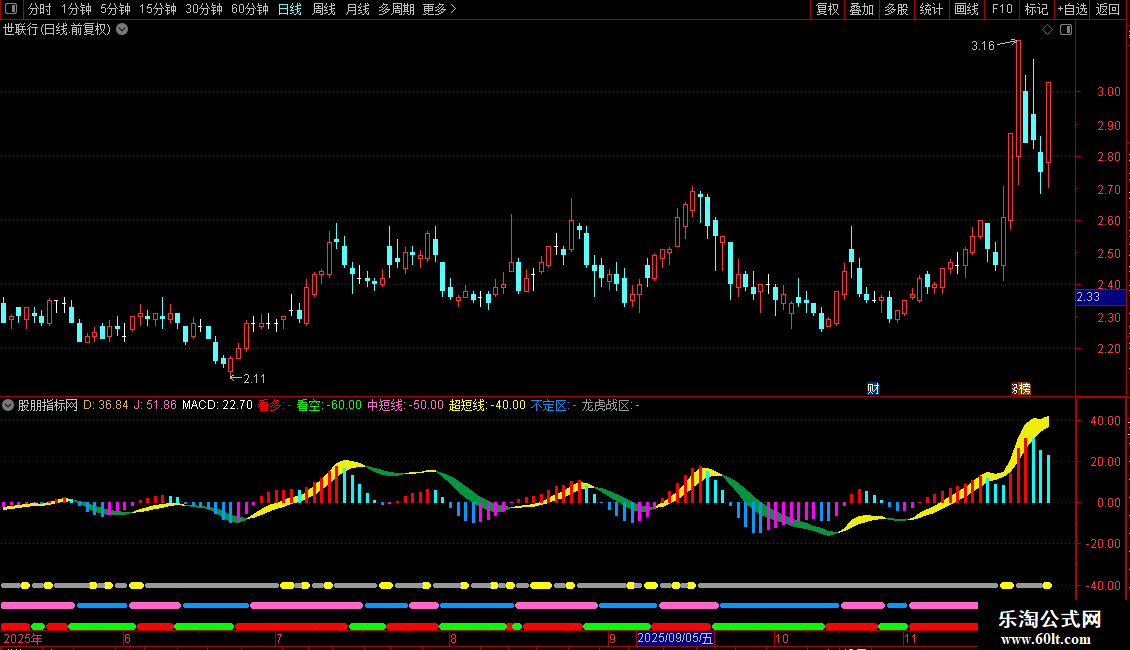Image resolution: width=1130 pixels, height=650 pixels.
Task: Open the 画线 drawing tools
Action: [x=966, y=9]
